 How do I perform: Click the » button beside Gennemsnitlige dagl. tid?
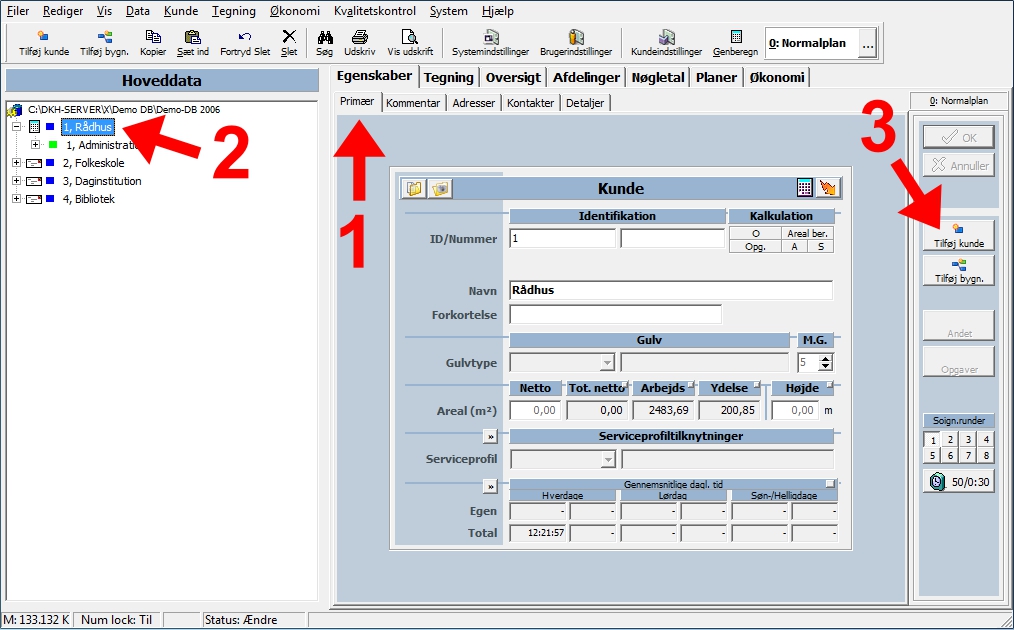490,486
